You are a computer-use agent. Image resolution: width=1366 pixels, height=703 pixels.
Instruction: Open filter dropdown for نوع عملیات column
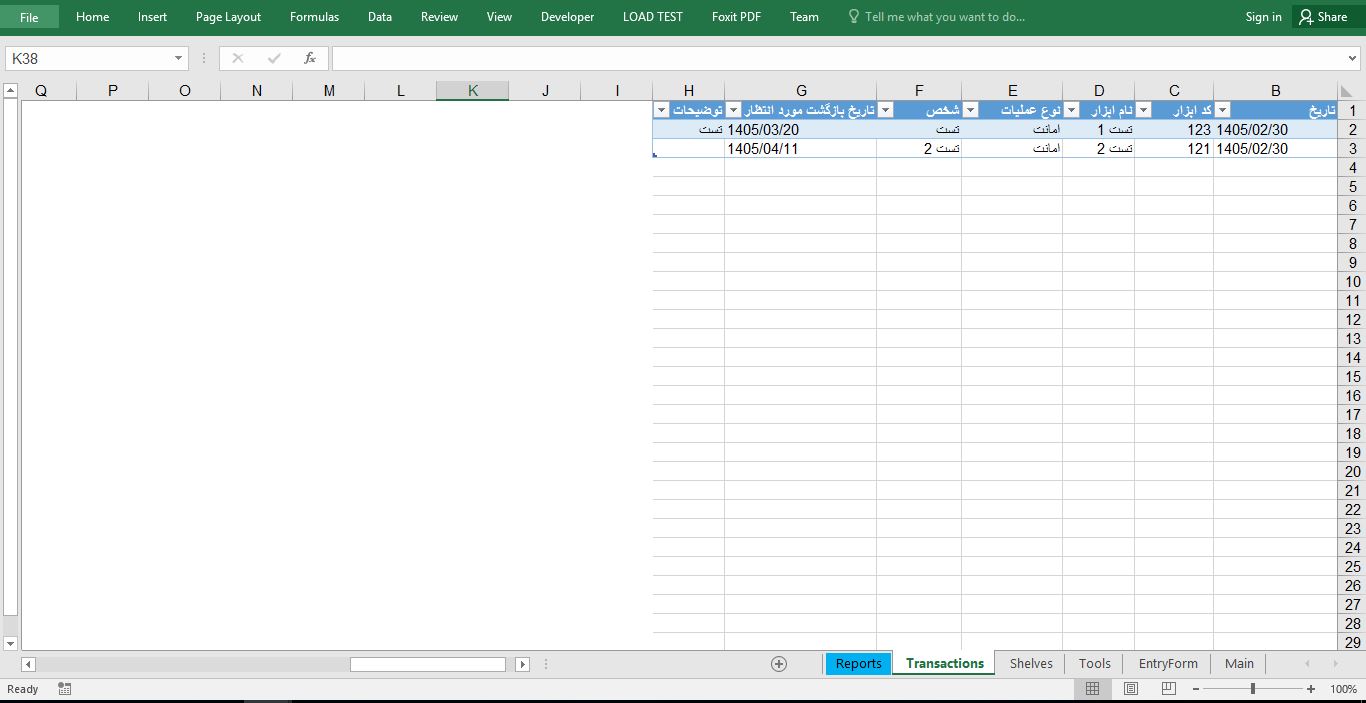tap(970, 110)
